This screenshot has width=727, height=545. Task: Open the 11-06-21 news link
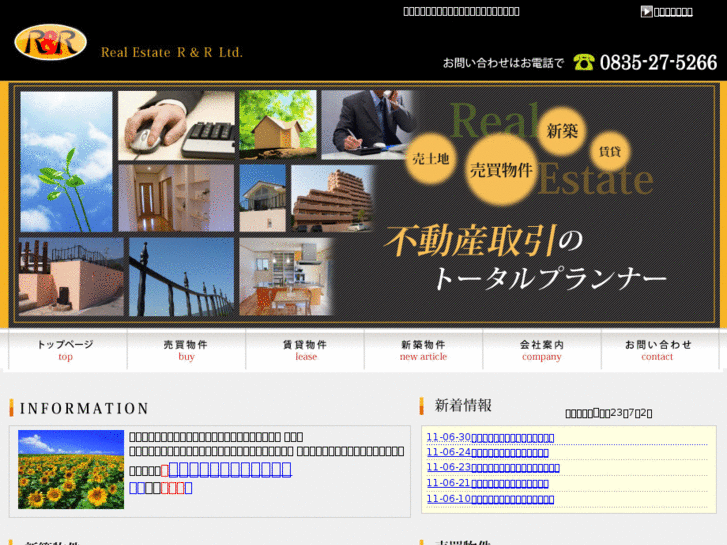coord(487,483)
